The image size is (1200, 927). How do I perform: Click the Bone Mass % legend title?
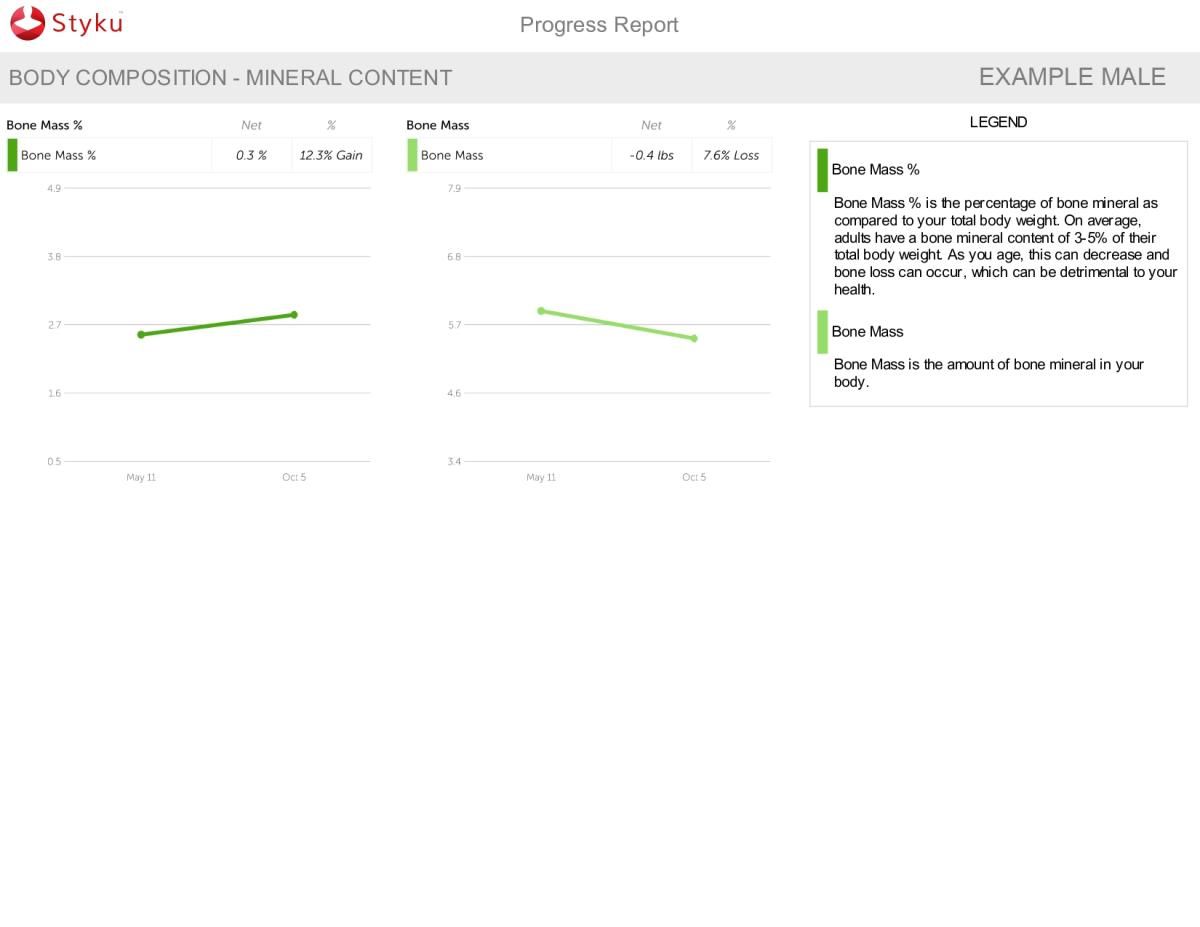(x=875, y=170)
